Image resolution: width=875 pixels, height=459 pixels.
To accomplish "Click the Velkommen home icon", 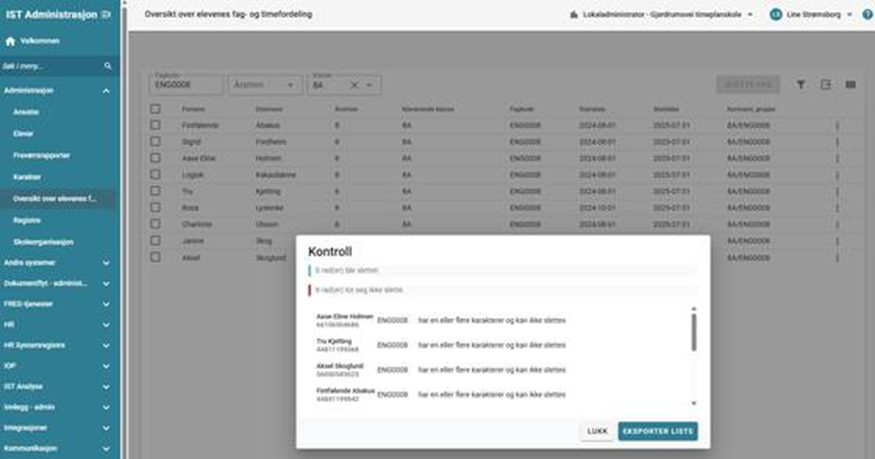I will click(x=11, y=41).
